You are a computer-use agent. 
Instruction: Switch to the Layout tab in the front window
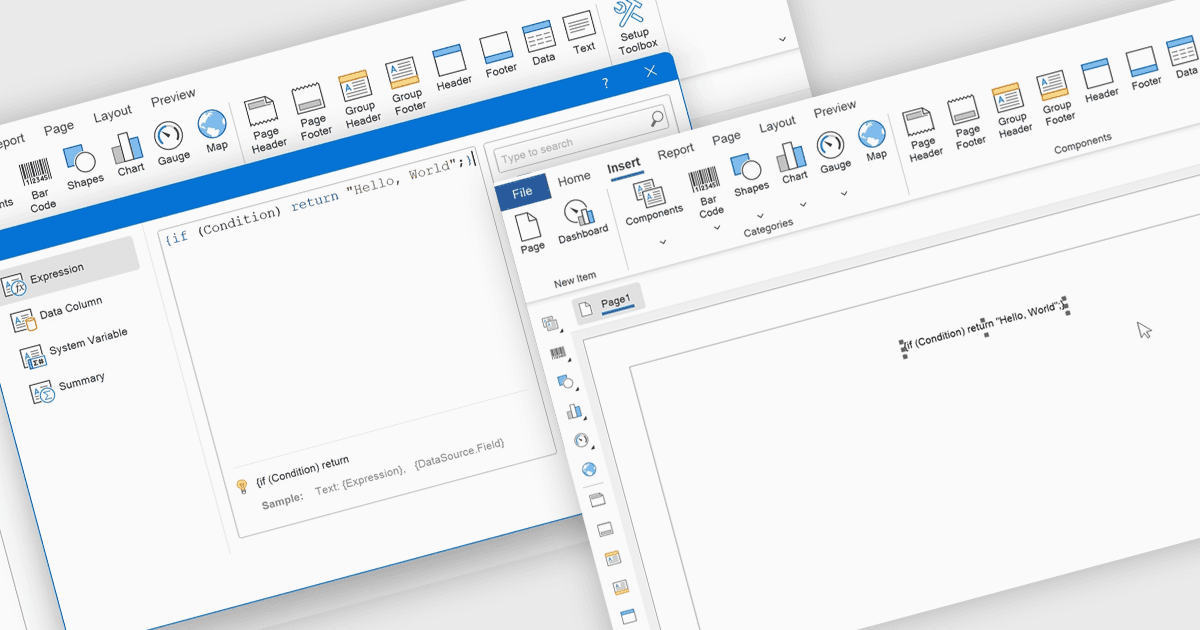(x=777, y=124)
